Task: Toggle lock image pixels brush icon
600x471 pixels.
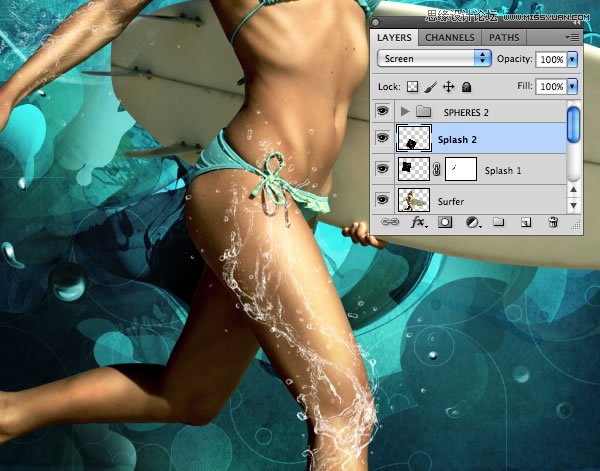Action: (x=430, y=87)
